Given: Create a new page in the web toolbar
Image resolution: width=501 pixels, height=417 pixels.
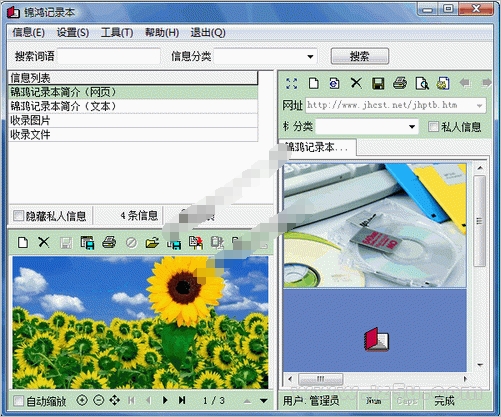Looking at the screenshot, I should [x=313, y=83].
